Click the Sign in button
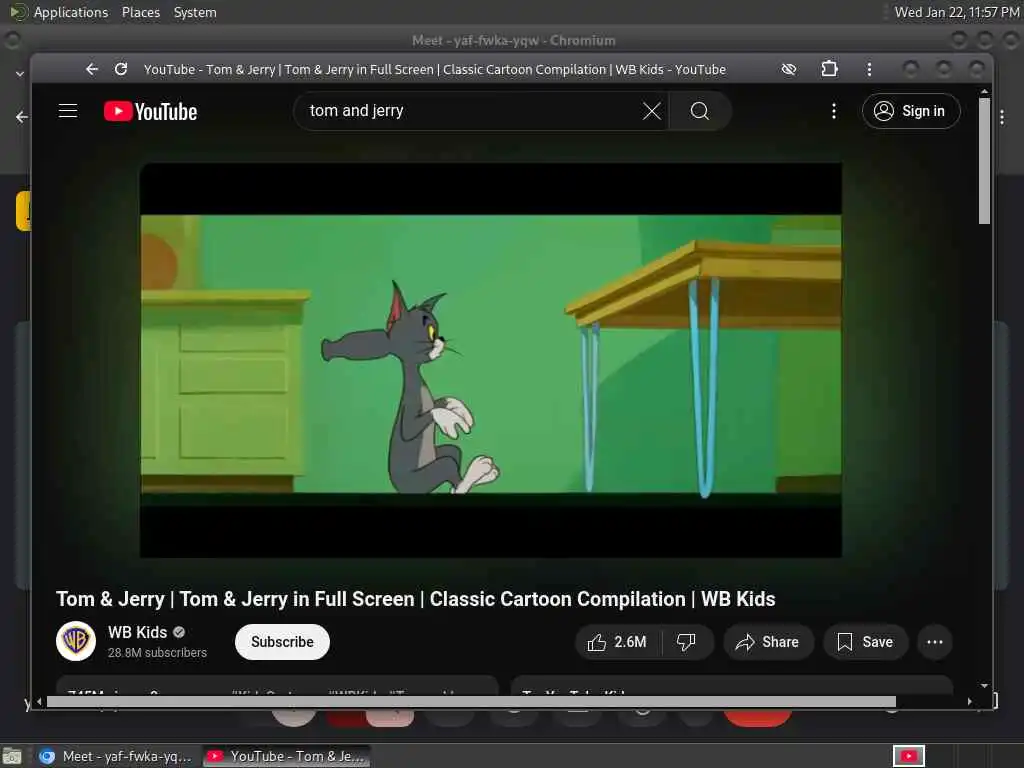 (x=911, y=111)
